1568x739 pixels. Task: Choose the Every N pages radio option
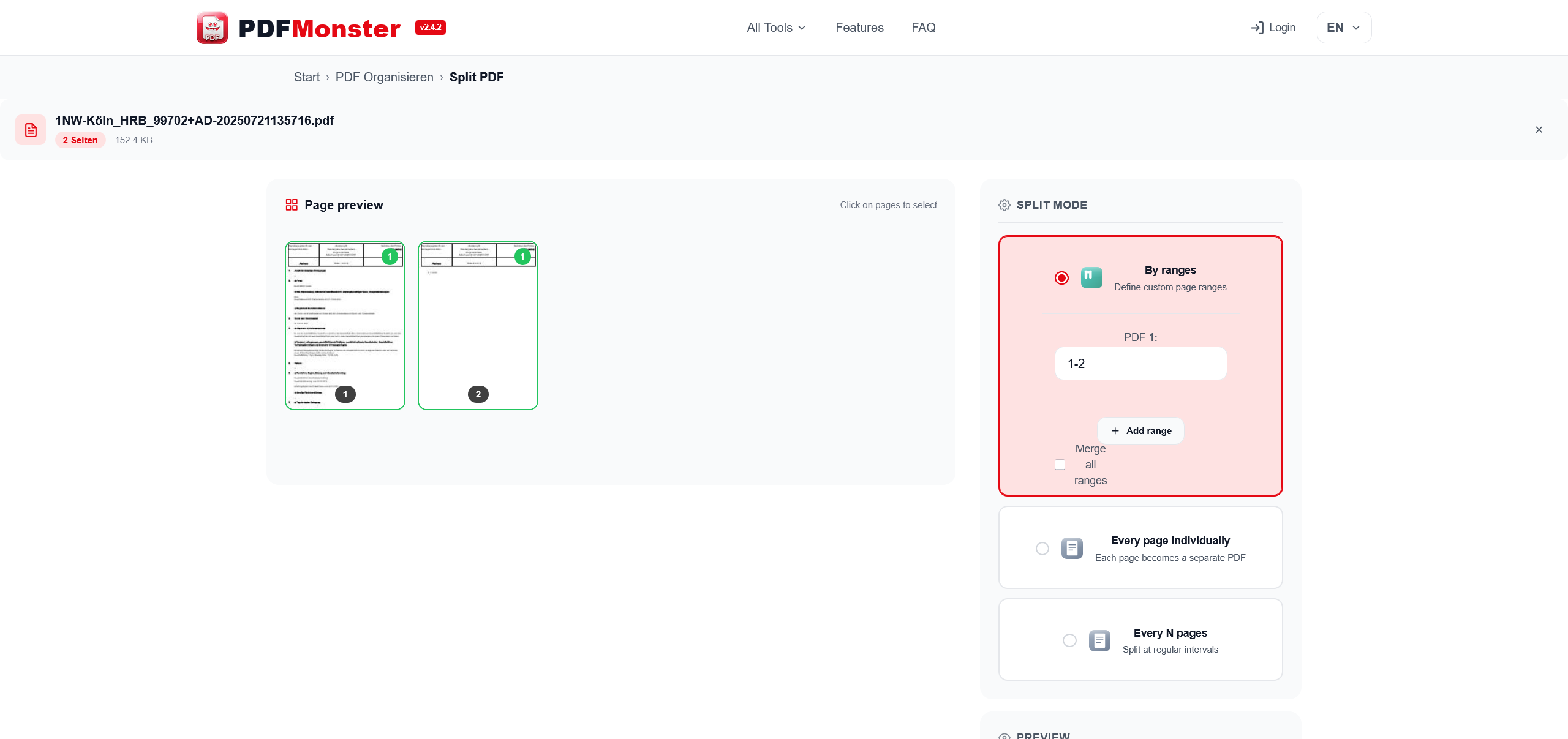(x=1069, y=640)
